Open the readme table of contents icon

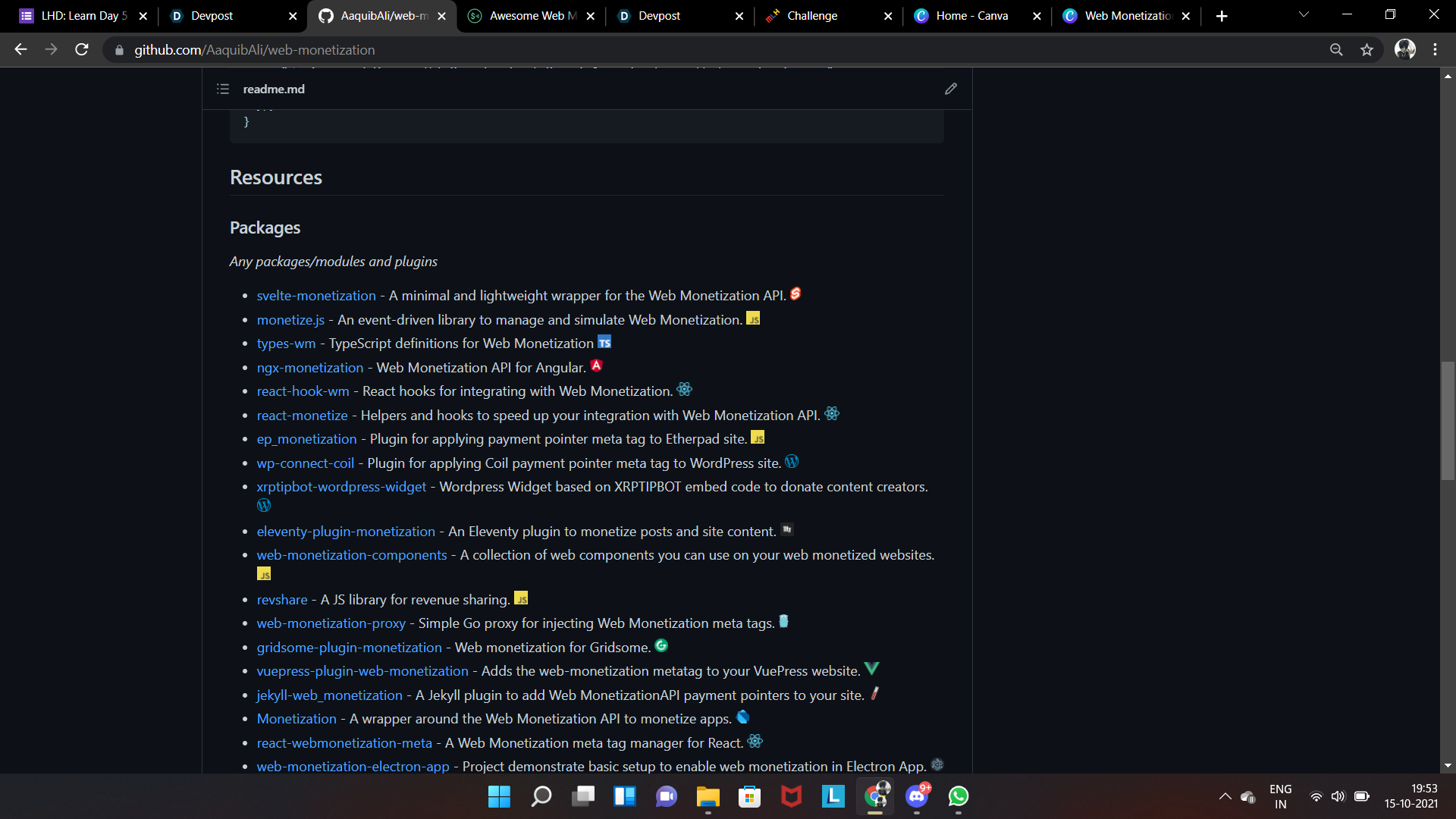[x=223, y=89]
